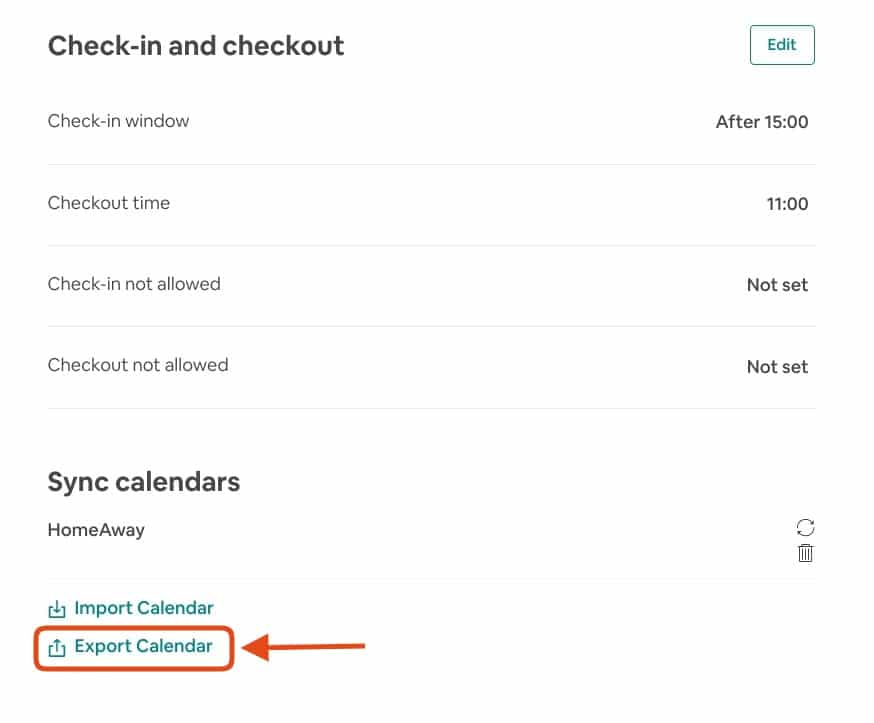Viewport: 874px width, 723px height.
Task: Select the Checkout time row
Action: 108,202
